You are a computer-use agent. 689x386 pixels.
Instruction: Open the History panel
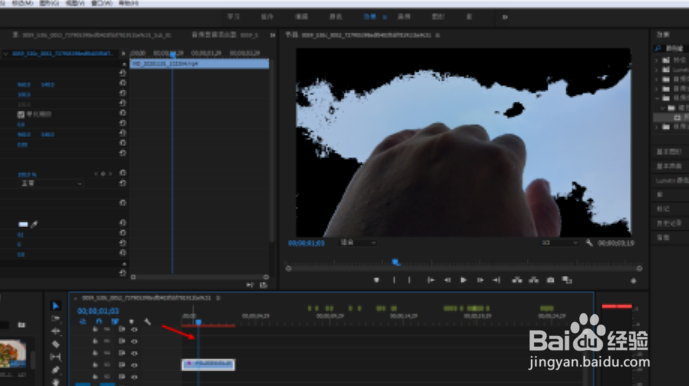(669, 223)
